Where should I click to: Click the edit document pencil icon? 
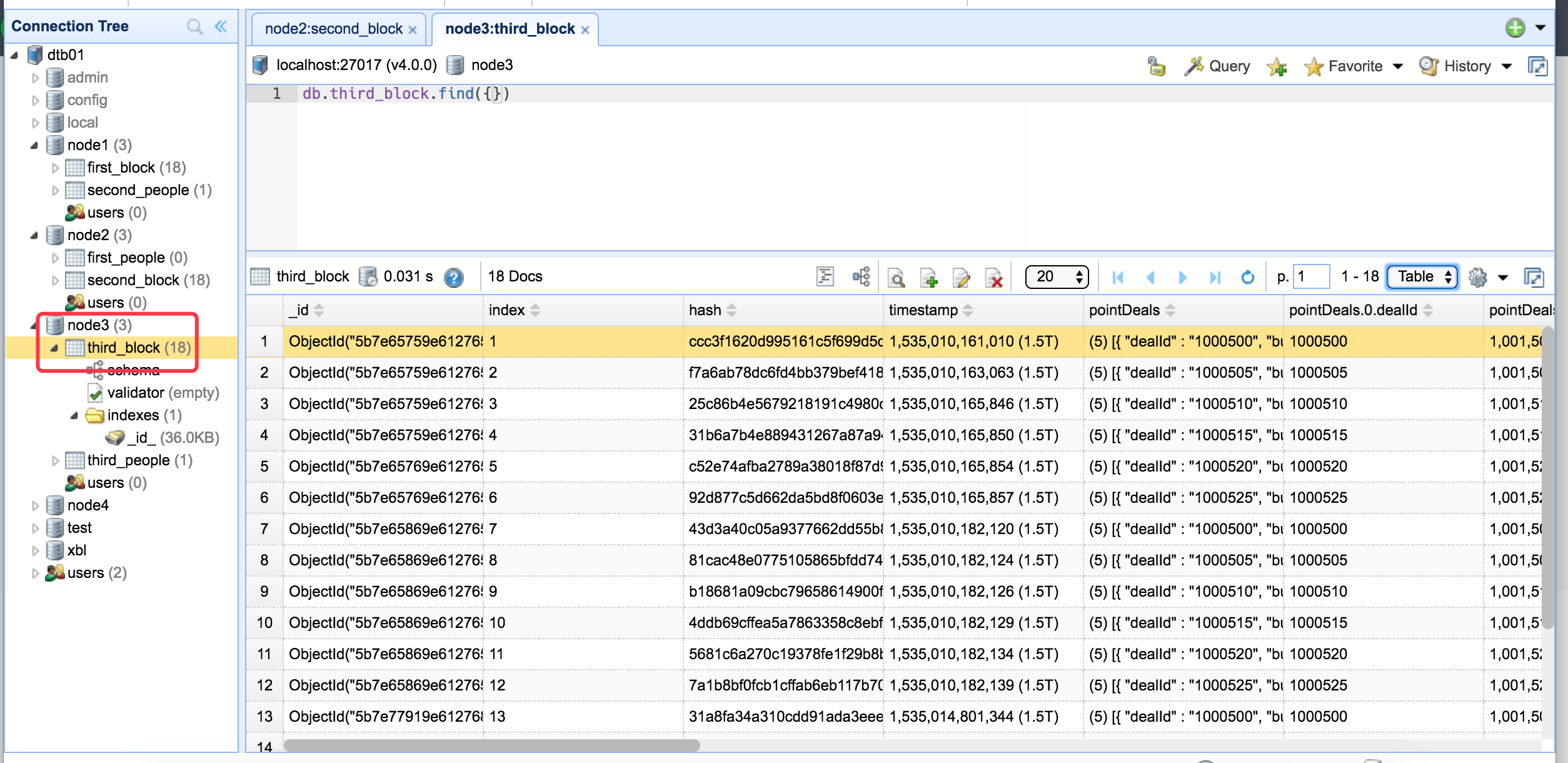(962, 277)
